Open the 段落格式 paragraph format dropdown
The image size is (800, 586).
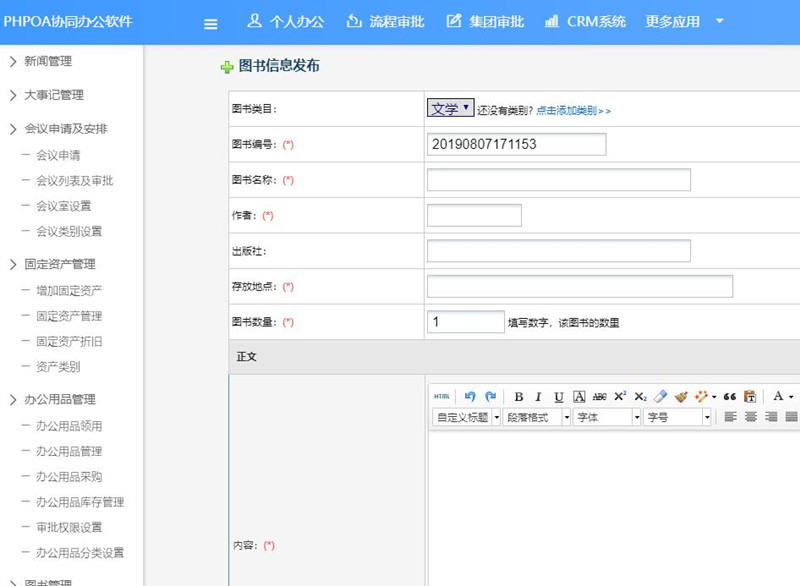click(538, 417)
